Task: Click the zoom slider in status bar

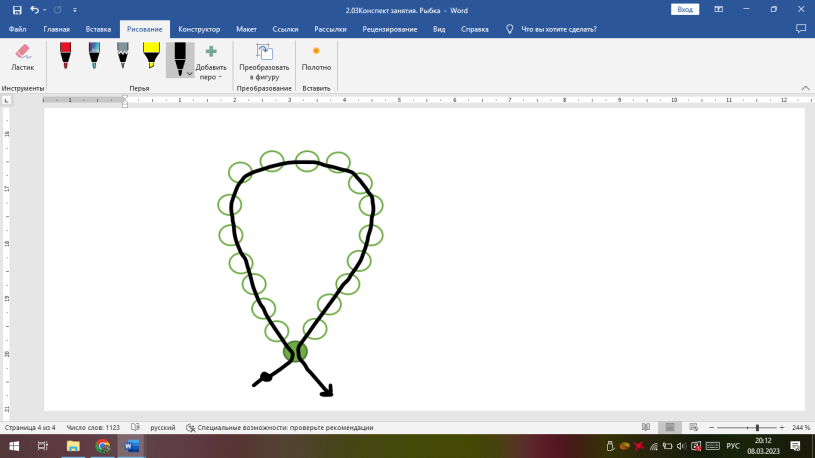Action: click(757, 427)
